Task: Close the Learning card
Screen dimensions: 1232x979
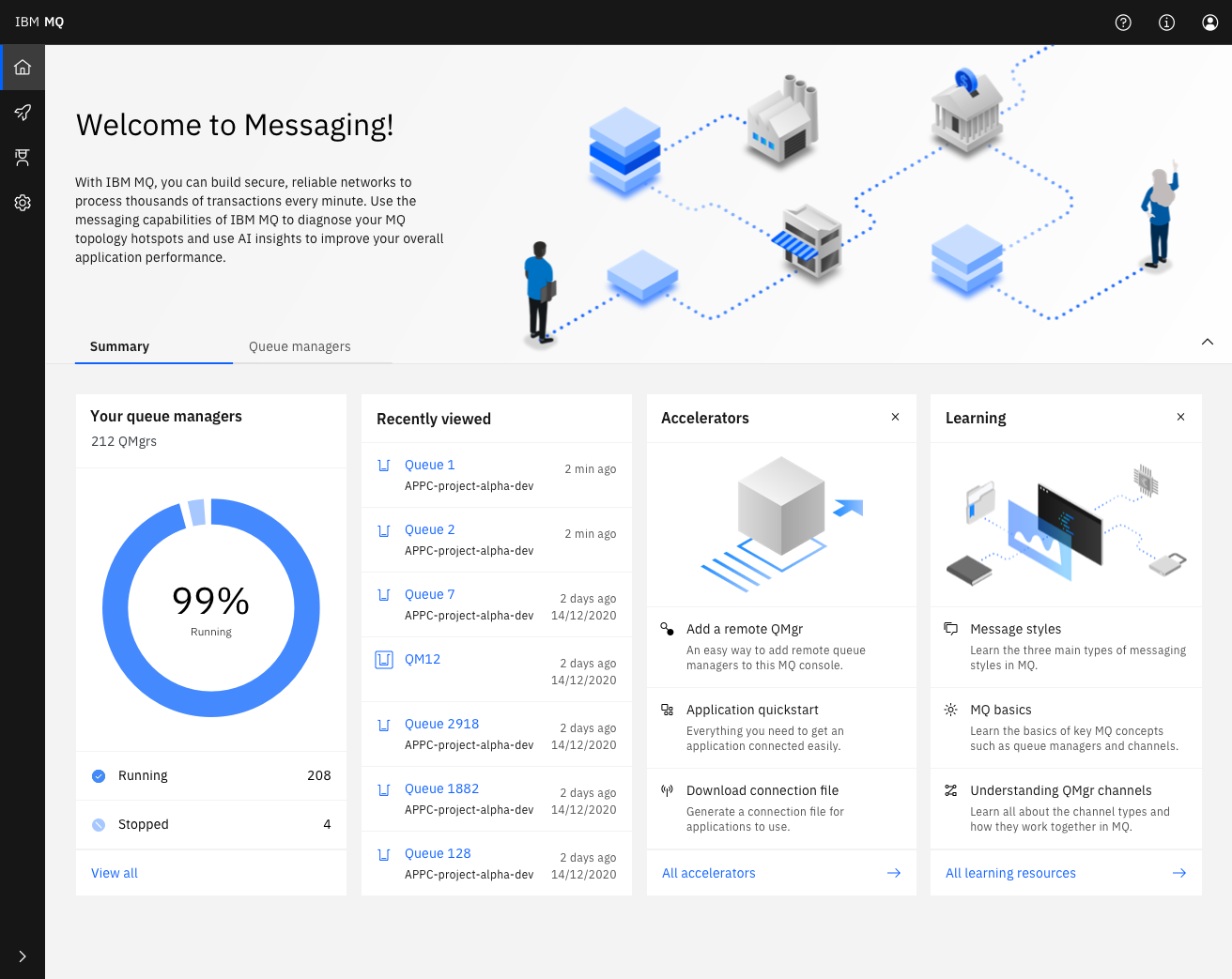Action: coord(1180,417)
